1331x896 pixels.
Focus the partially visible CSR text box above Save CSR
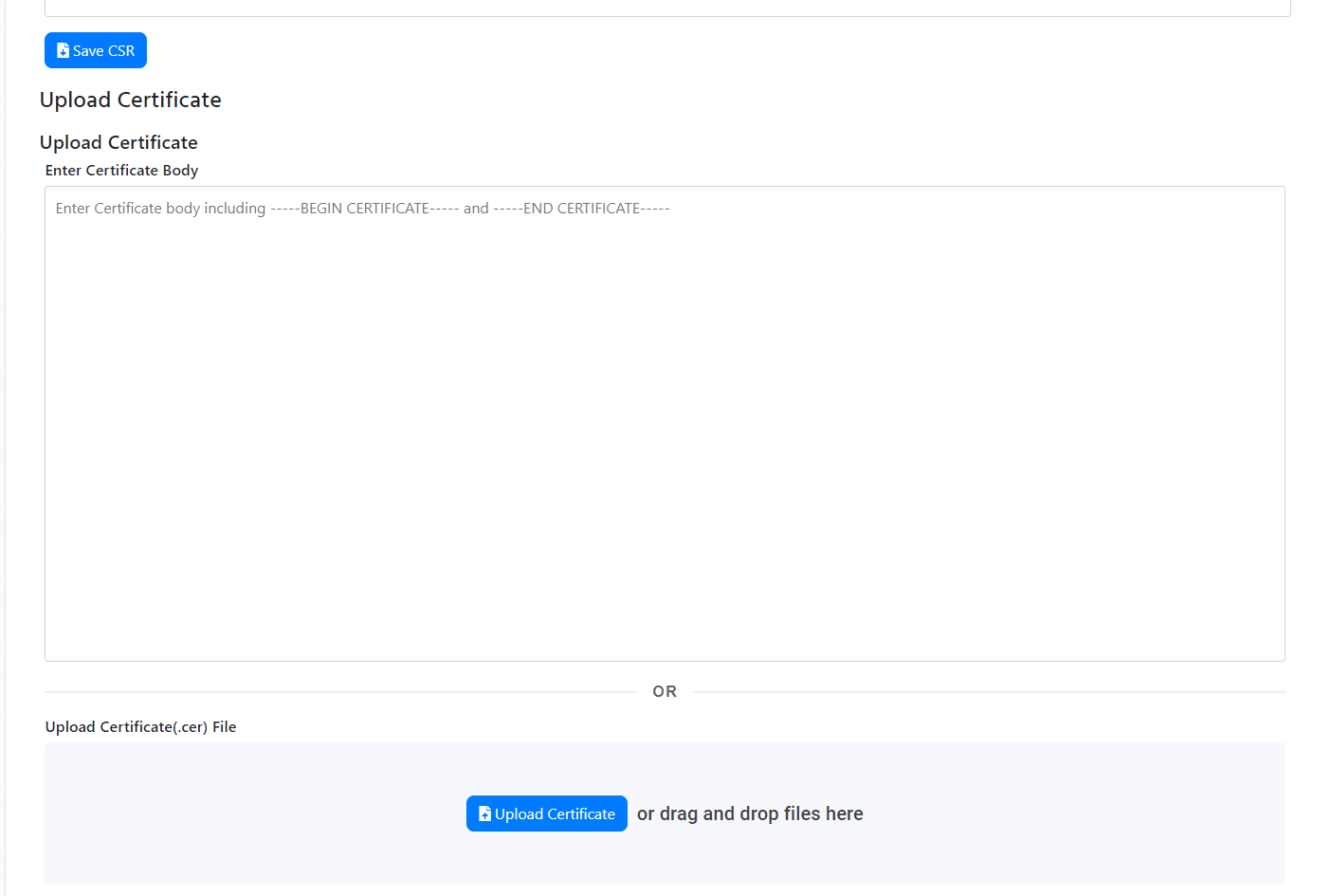click(x=667, y=8)
